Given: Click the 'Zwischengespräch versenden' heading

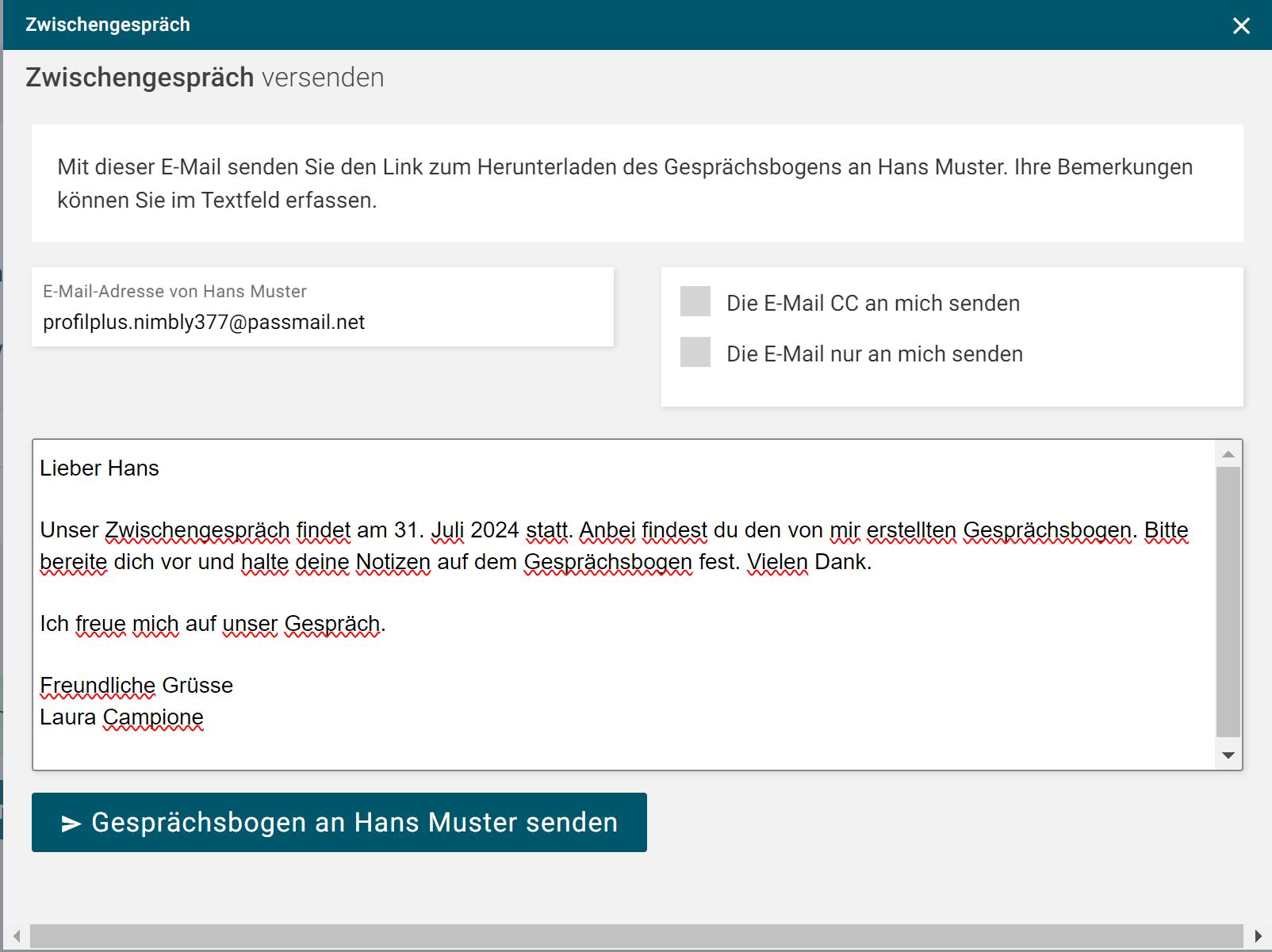Looking at the screenshot, I should coord(205,78).
